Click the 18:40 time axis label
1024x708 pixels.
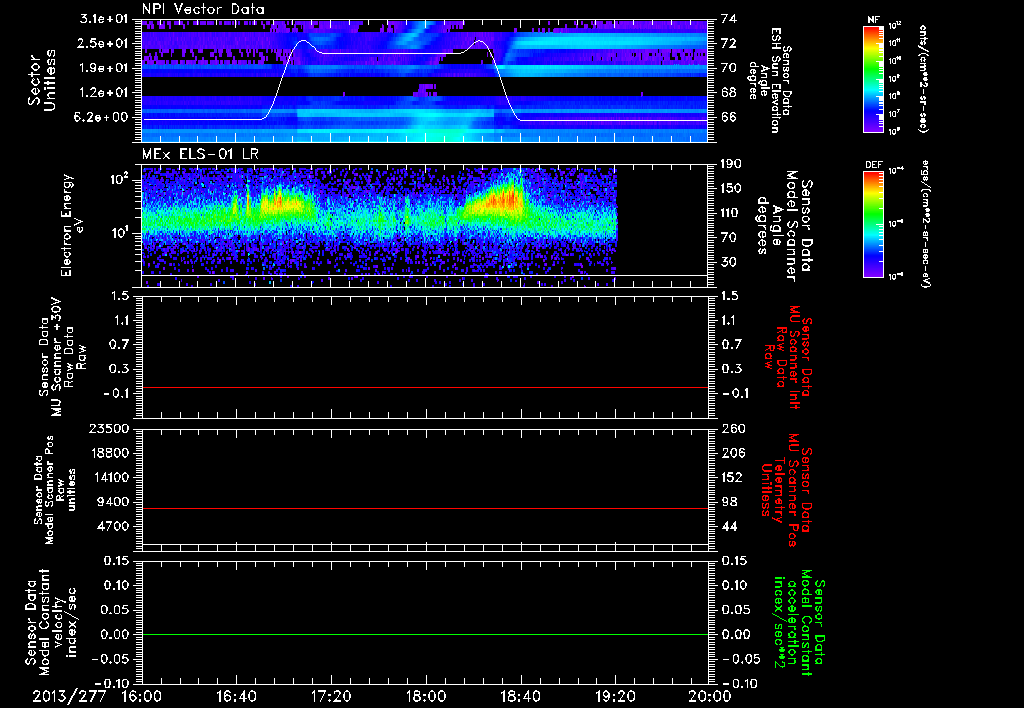(520, 696)
